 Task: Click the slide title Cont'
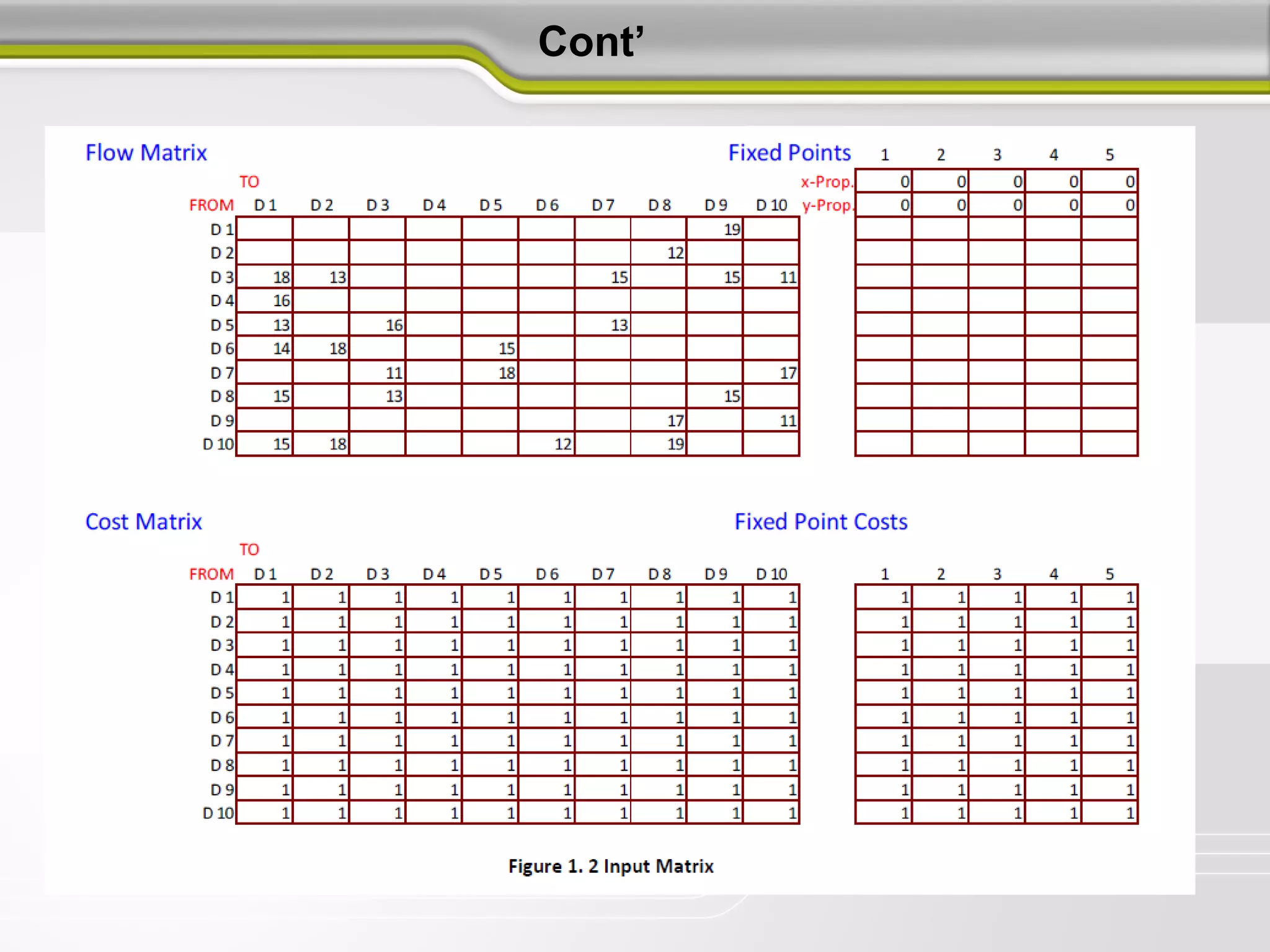point(590,42)
